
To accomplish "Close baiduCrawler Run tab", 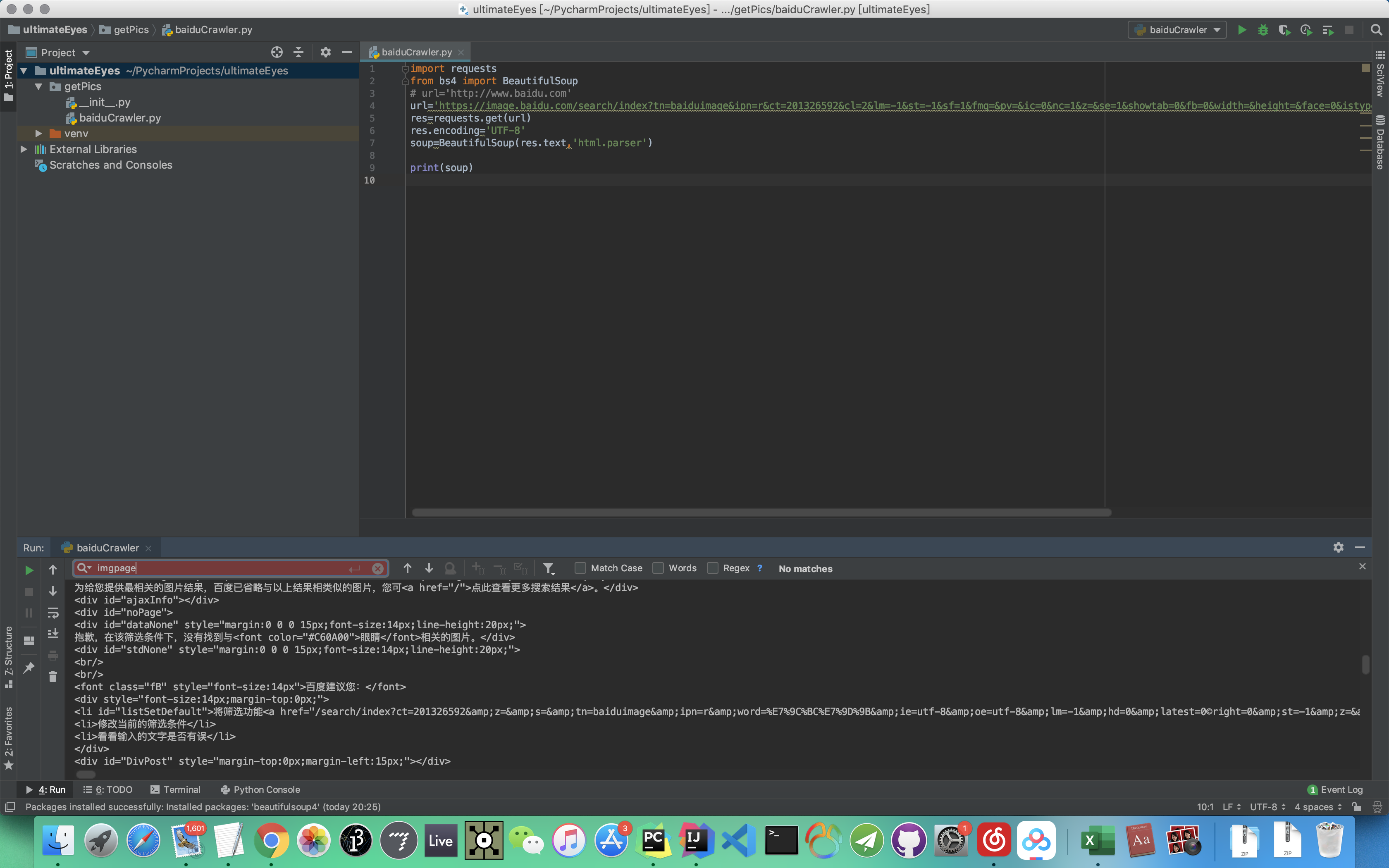I will pyautogui.click(x=149, y=548).
